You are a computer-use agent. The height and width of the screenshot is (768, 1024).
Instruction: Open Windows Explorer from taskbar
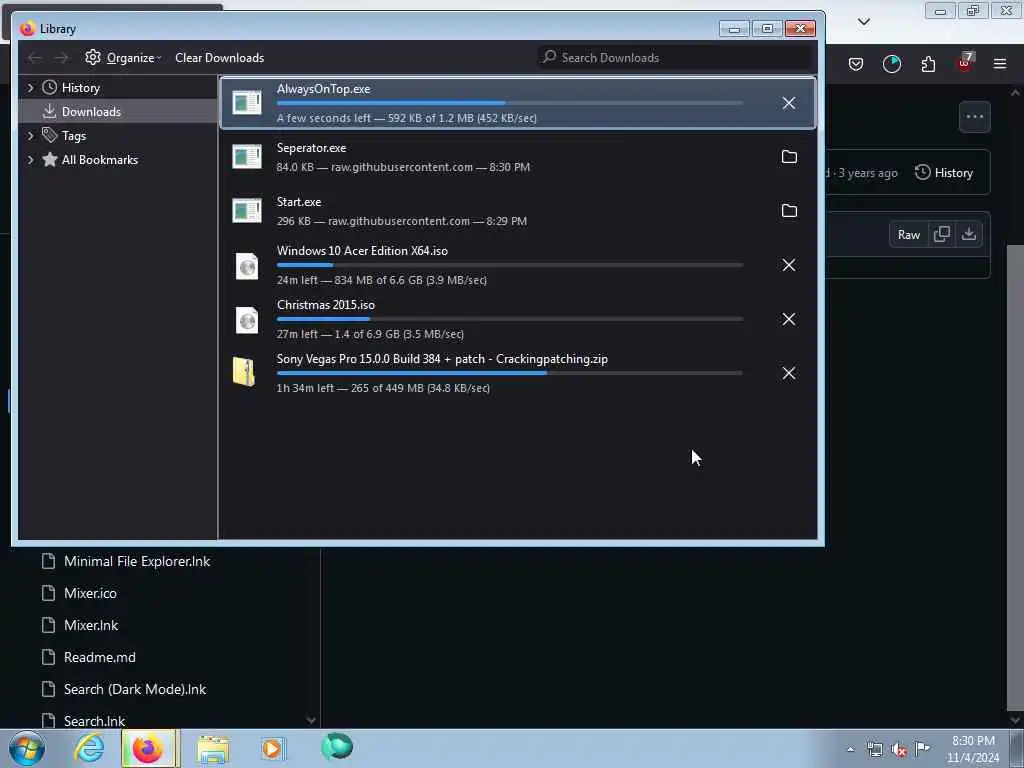click(213, 750)
